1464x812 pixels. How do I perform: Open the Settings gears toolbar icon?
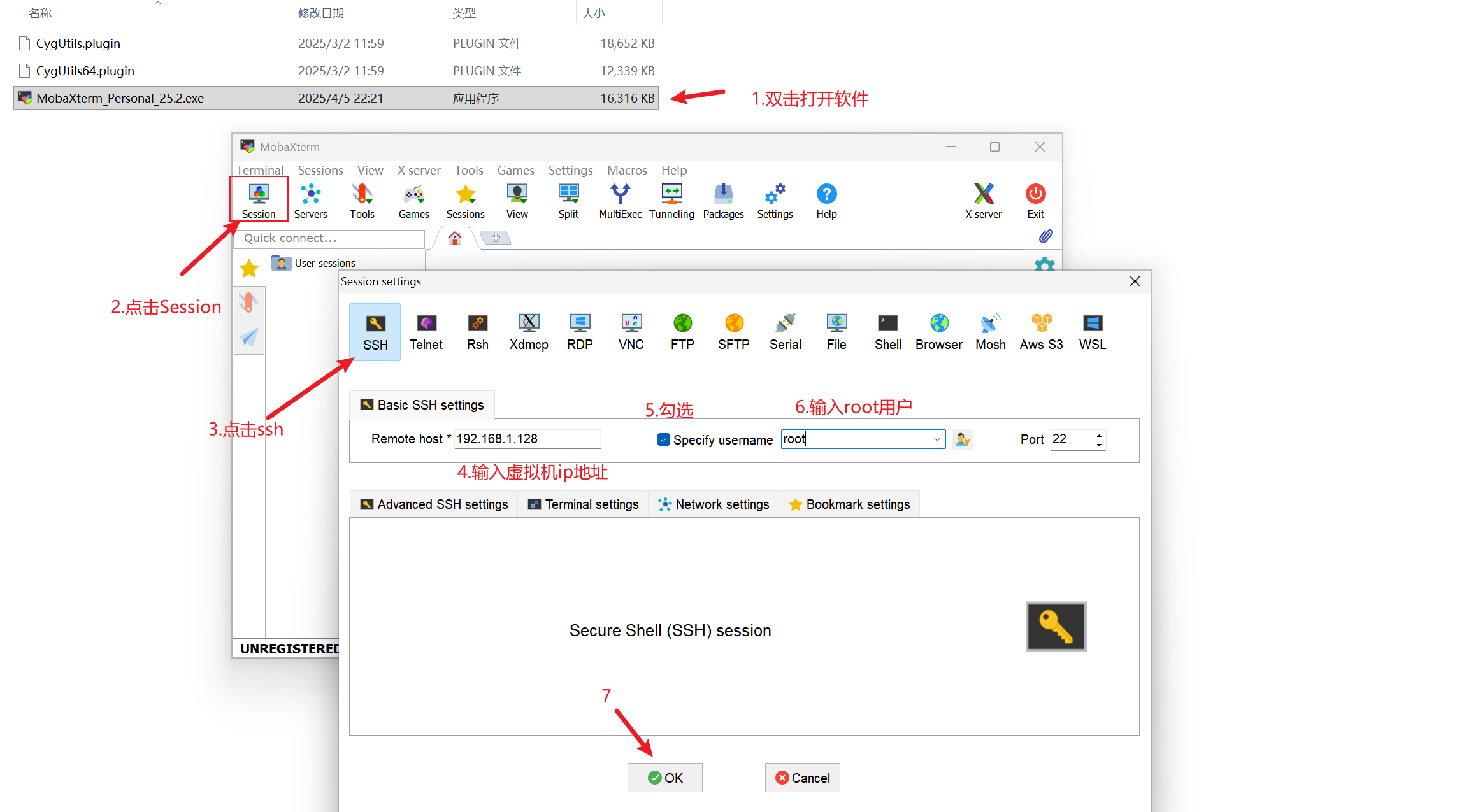point(775,200)
